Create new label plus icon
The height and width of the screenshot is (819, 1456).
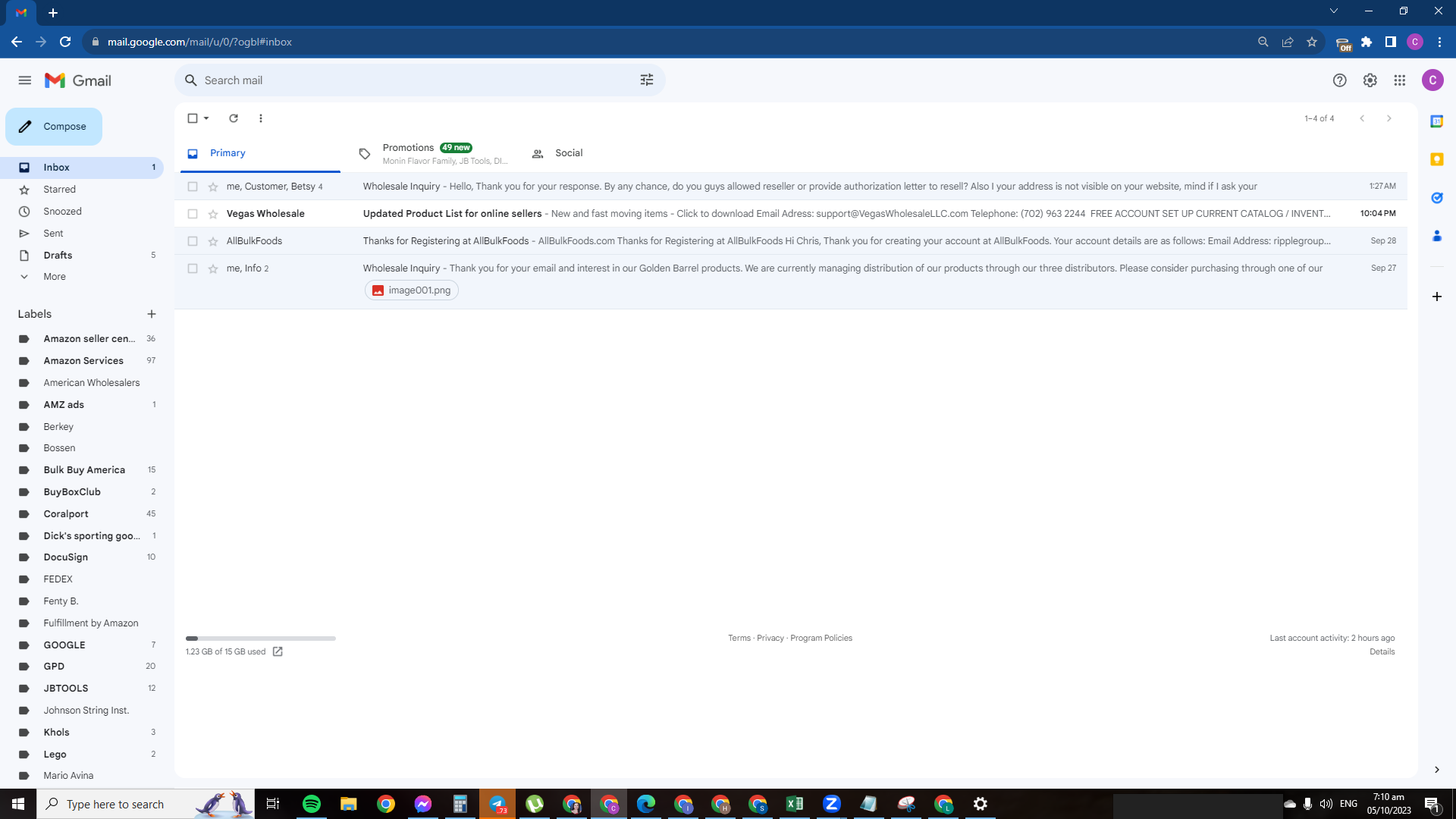click(x=152, y=314)
